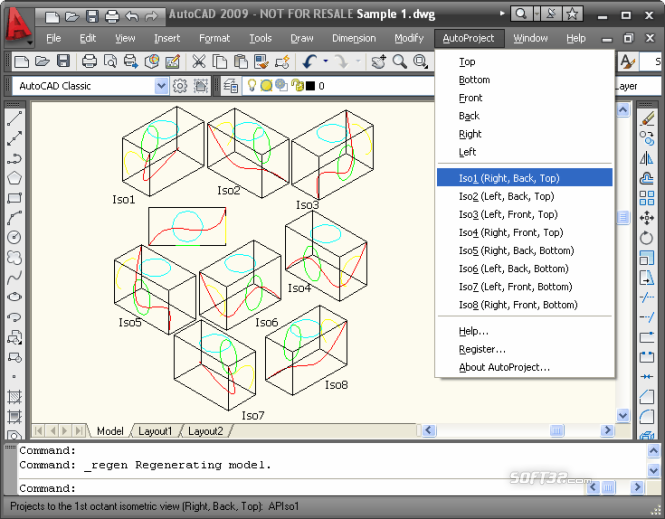665x519 pixels.
Task: Select the Revision Cloud tool
Action: [14, 257]
